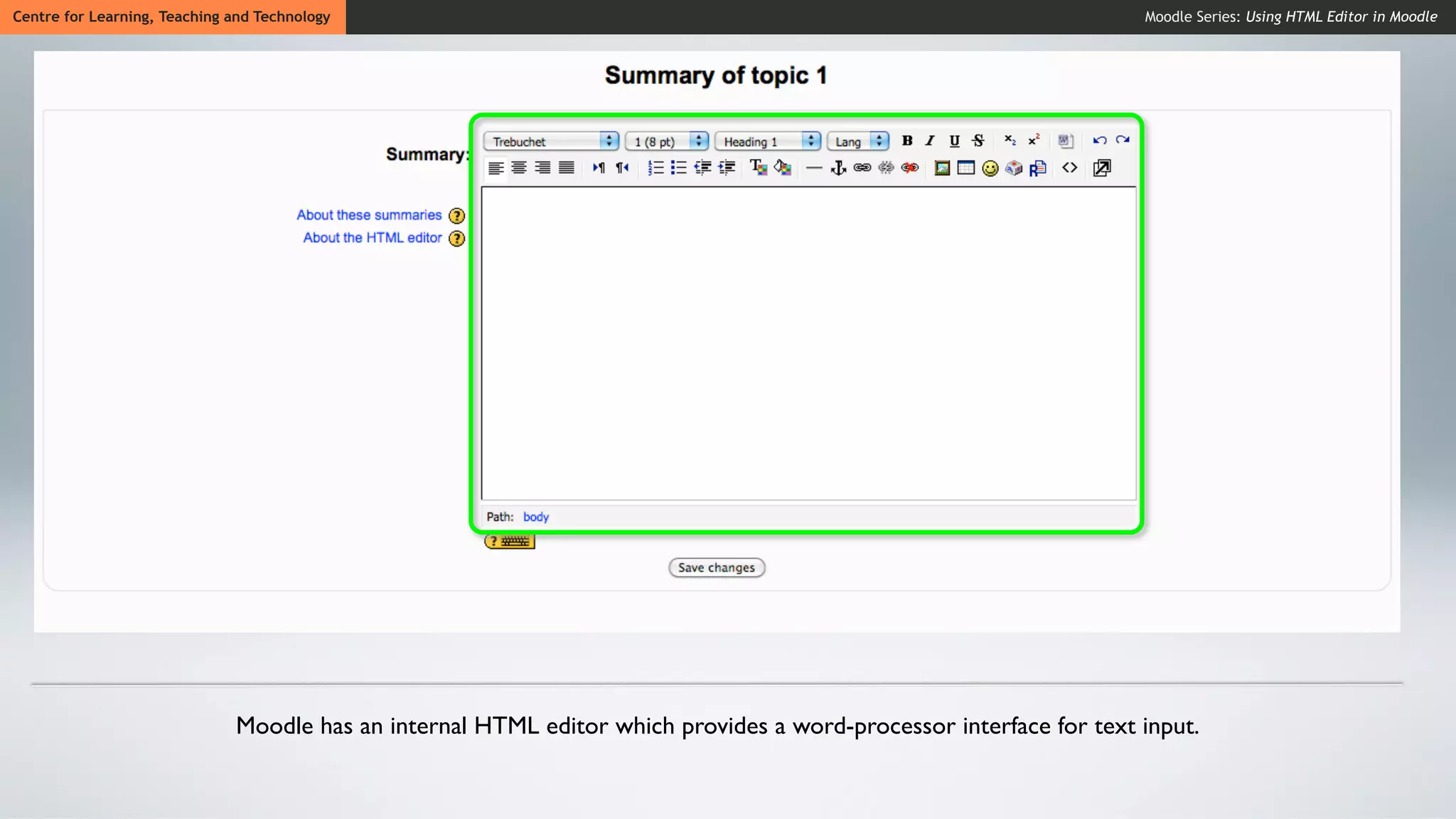Viewport: 1456px width, 819px height.
Task: Click the undo arrow icon
Action: pos(1099,140)
